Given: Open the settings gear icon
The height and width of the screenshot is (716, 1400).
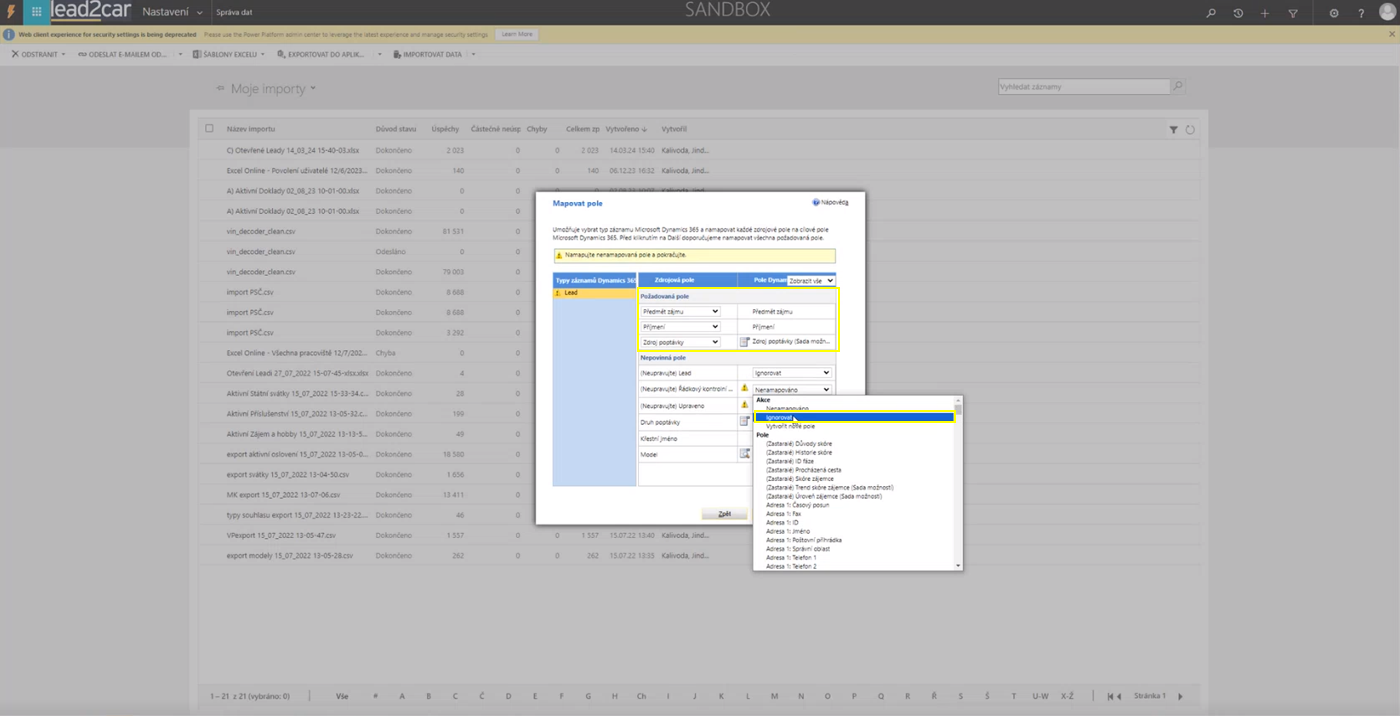Looking at the screenshot, I should point(1334,13).
